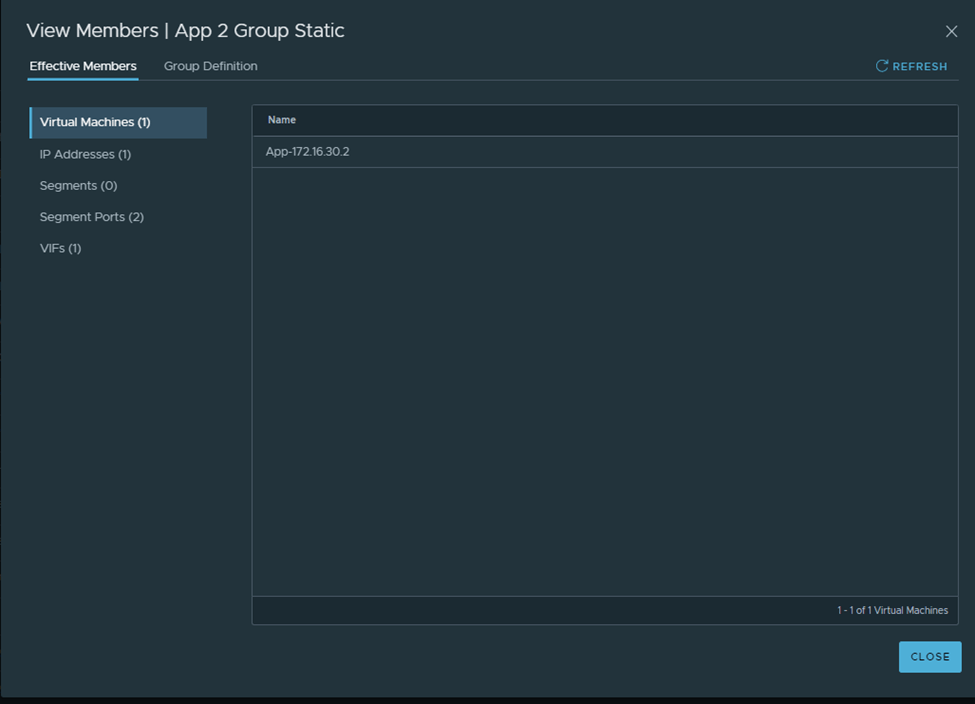Screen dimensions: 975x704
Task: Click the Name column header
Action: (x=282, y=120)
